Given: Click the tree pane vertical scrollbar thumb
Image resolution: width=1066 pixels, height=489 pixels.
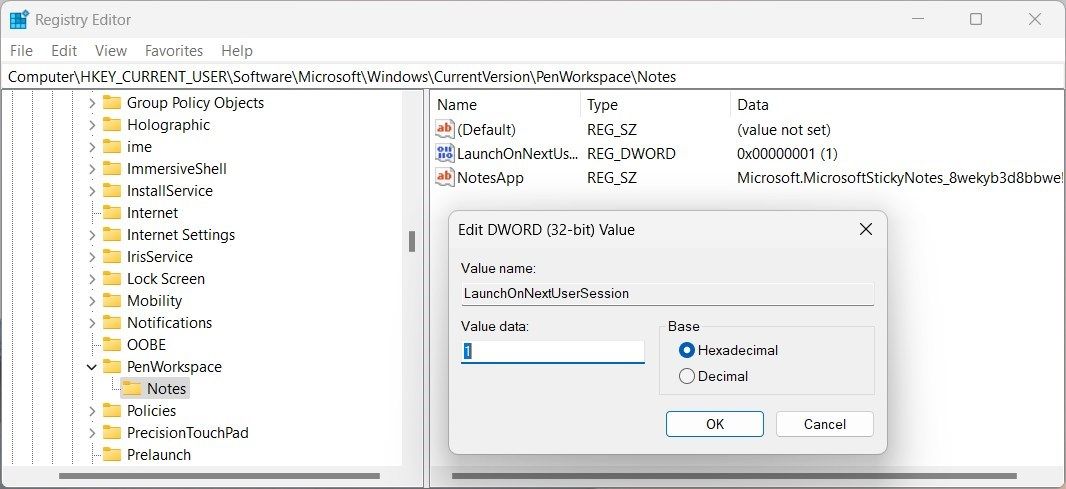Looking at the screenshot, I should (x=410, y=242).
